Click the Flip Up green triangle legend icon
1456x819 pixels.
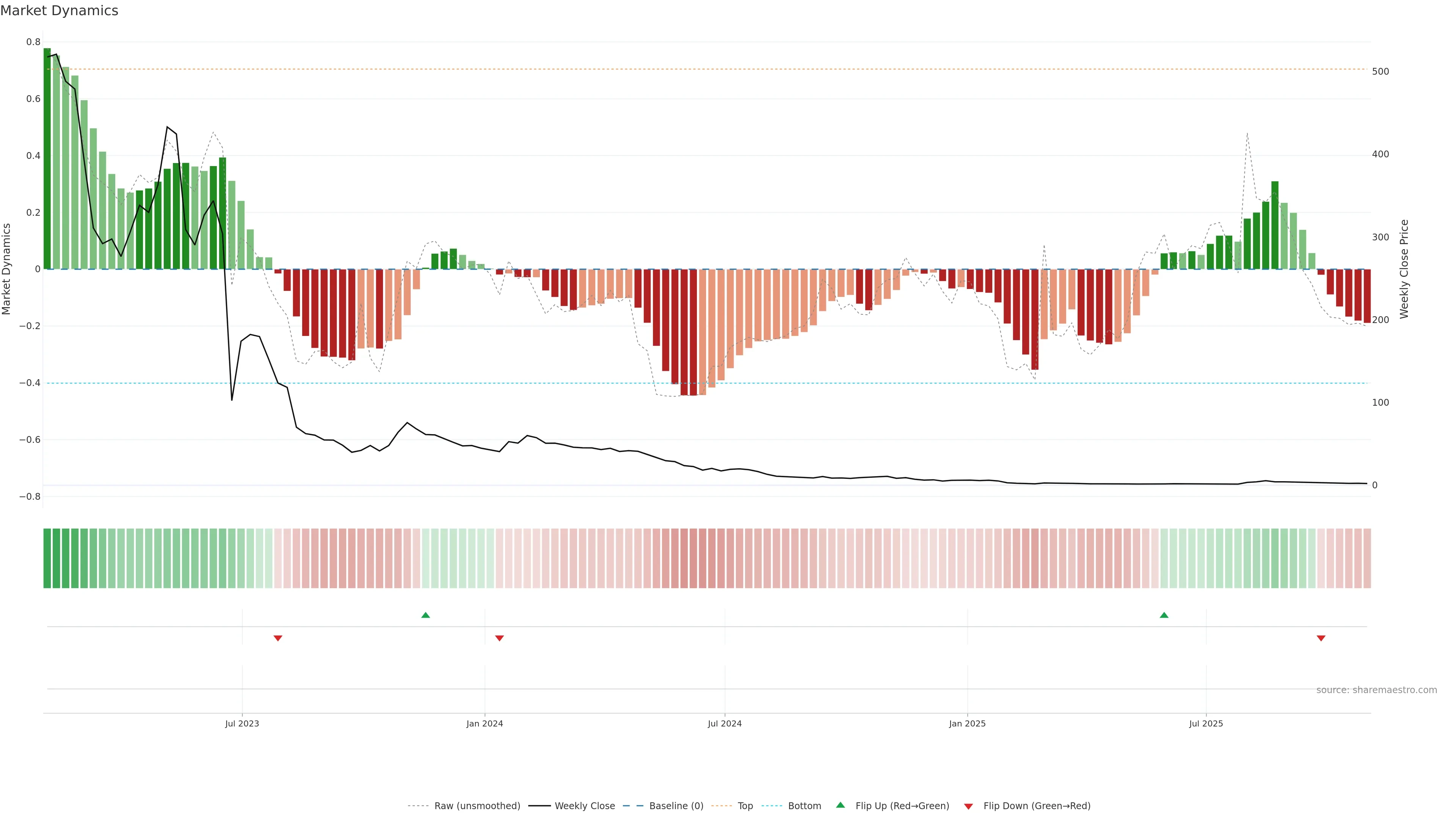tap(841, 805)
